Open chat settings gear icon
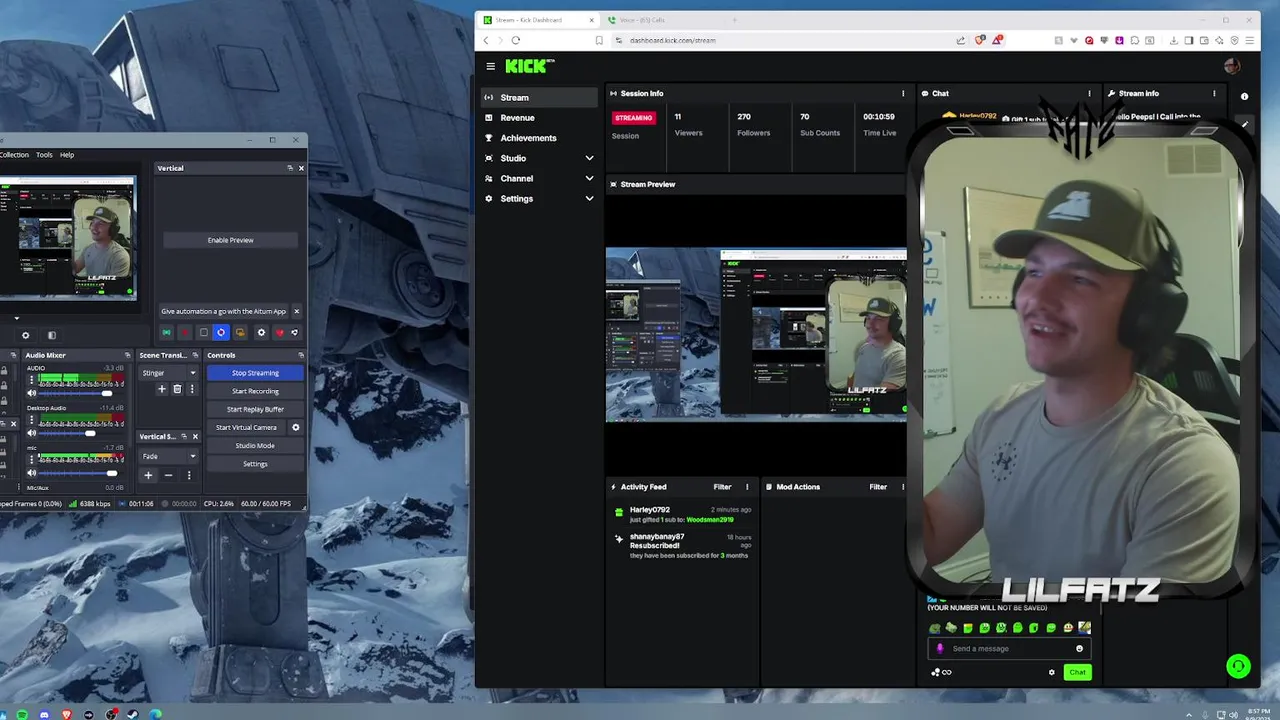This screenshot has width=1280, height=720. 1051,672
